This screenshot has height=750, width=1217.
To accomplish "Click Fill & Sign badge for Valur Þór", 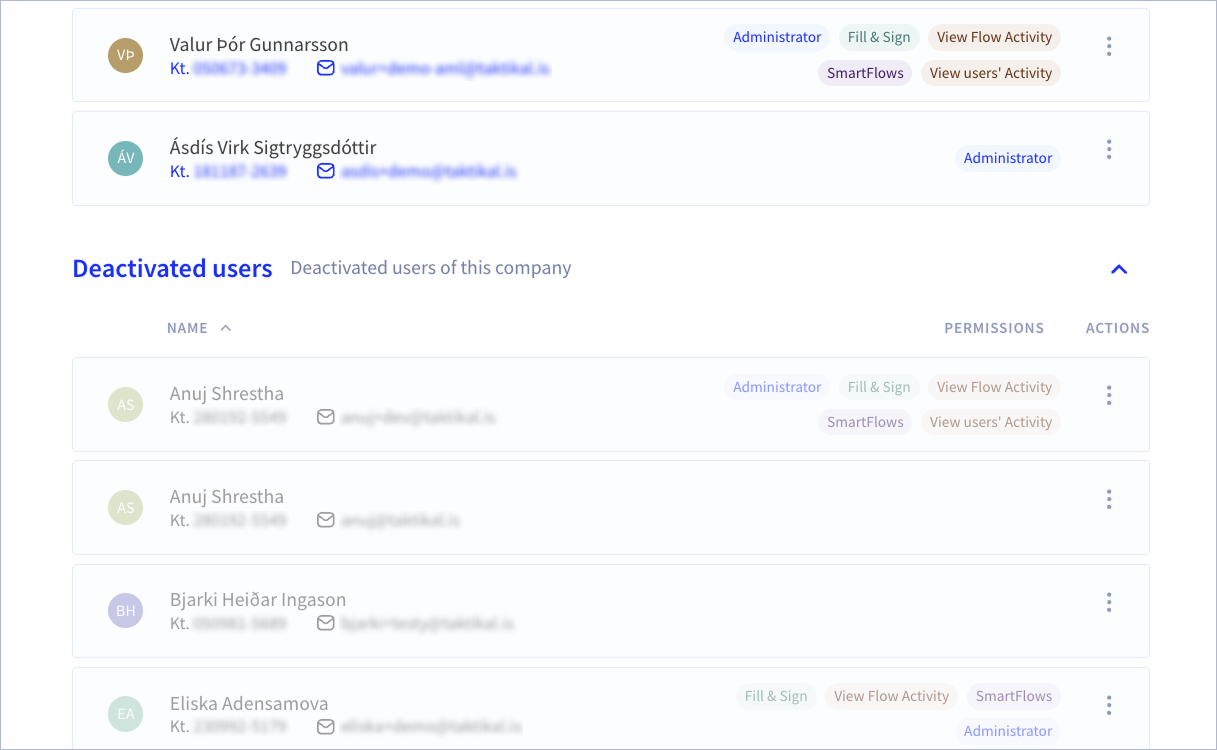I will 879,37.
